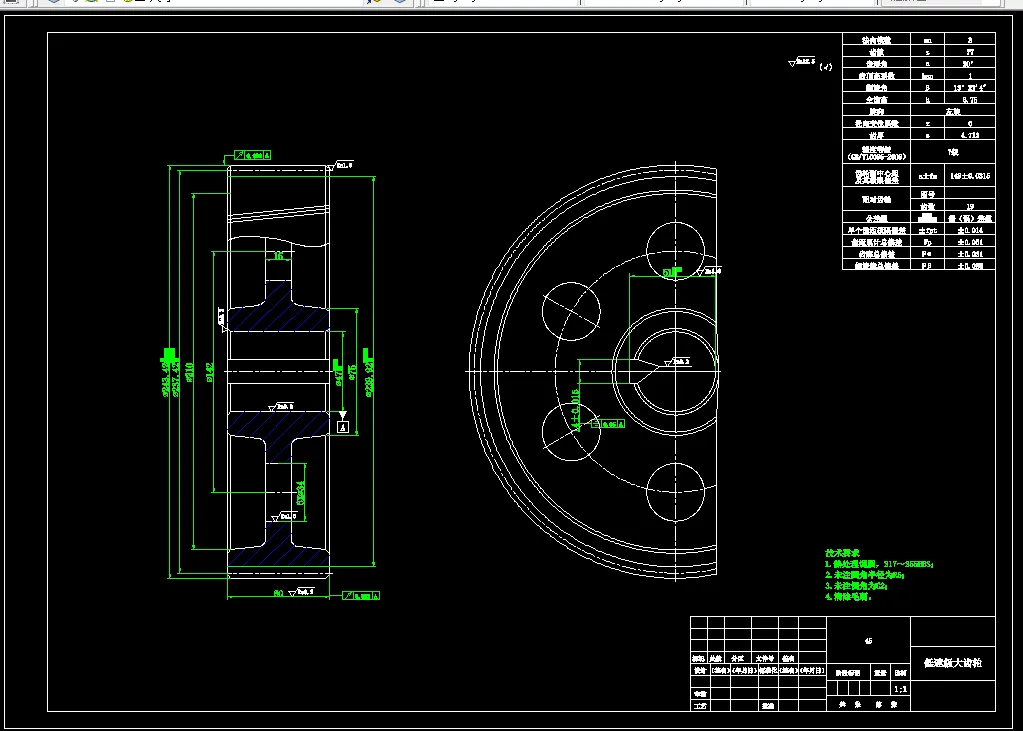Image resolution: width=1023 pixels, height=731 pixels.
Task: Pick the 16 web thickness dimension
Action: pyautogui.click(x=279, y=256)
